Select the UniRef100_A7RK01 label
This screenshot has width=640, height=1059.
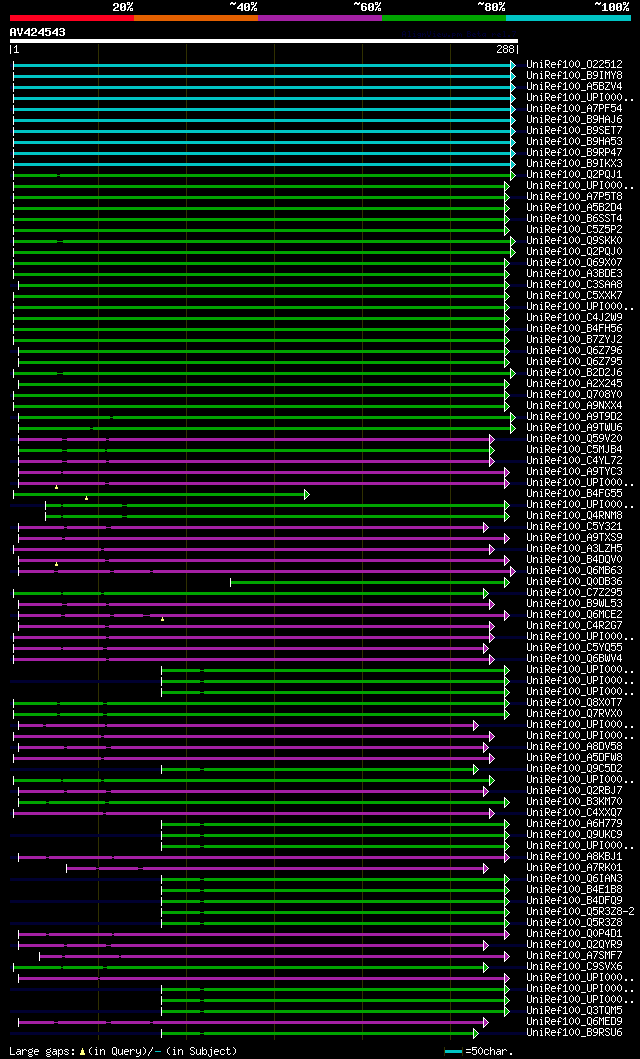pyautogui.click(x=575, y=867)
